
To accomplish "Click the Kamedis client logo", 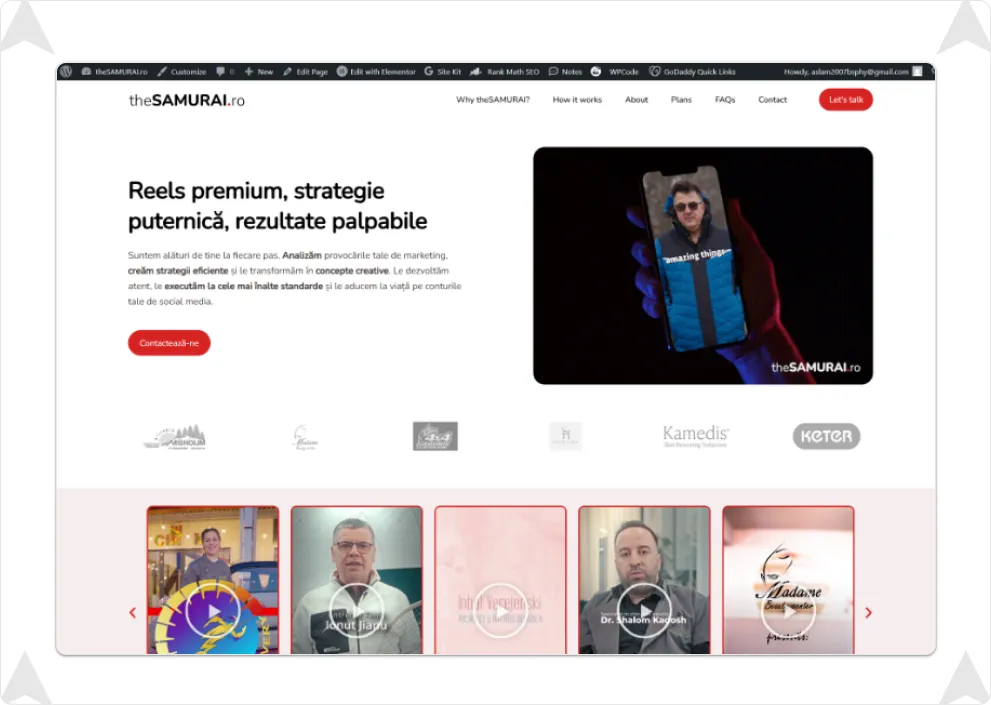I will [x=696, y=436].
